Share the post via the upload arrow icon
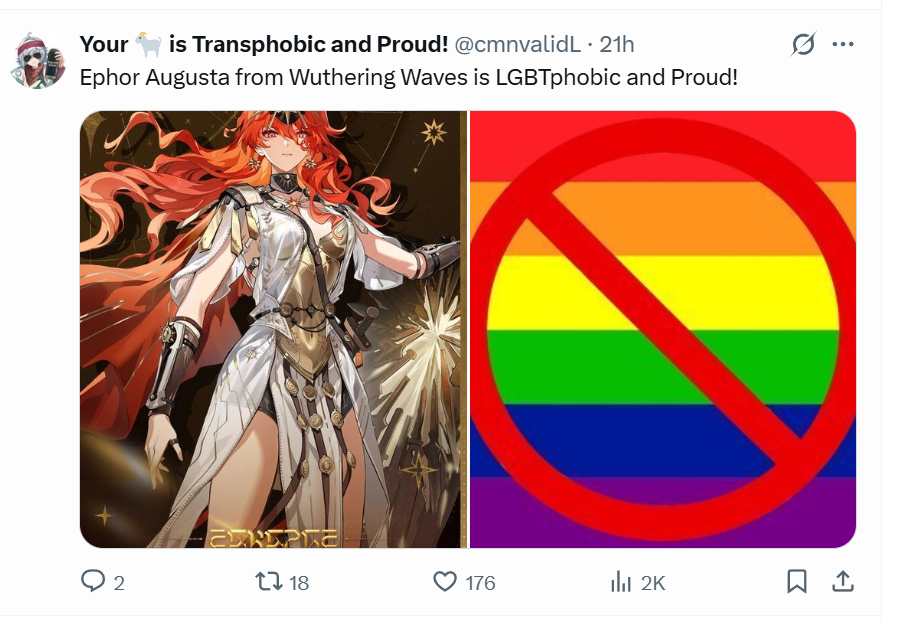The width and height of the screenshot is (900, 623). coord(843,581)
